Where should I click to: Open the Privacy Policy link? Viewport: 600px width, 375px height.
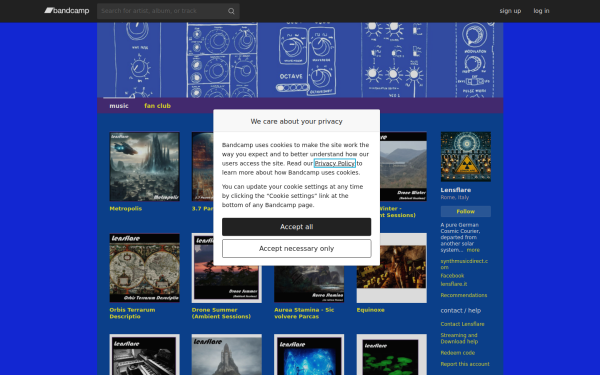335,163
